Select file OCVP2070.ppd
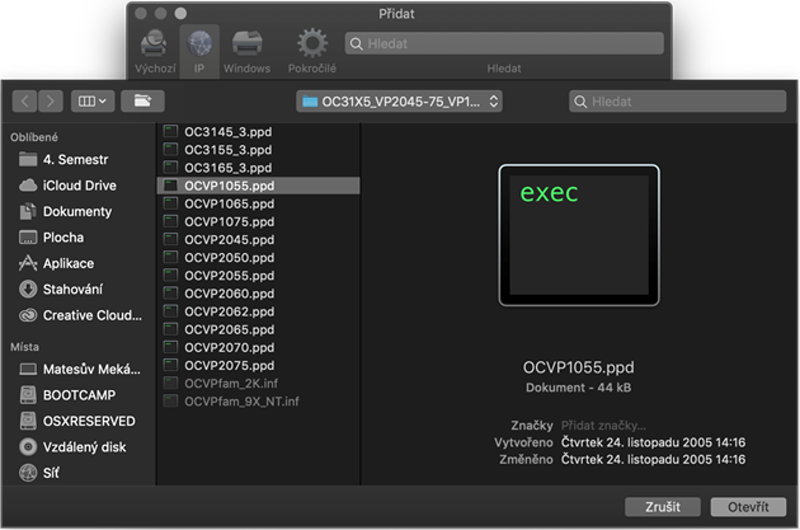This screenshot has height=530, width=800. (258, 348)
